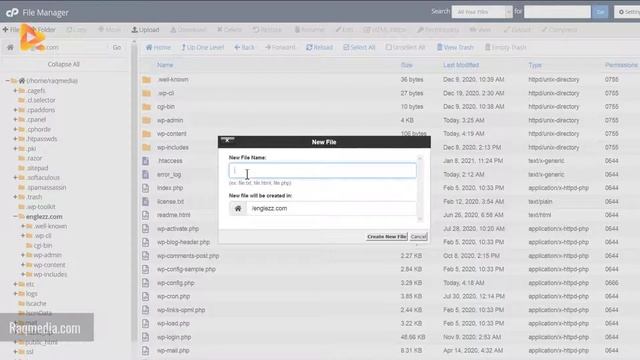Click Collapse All in the folder tree
This screenshot has width=640, height=360.
pyautogui.click(x=64, y=64)
